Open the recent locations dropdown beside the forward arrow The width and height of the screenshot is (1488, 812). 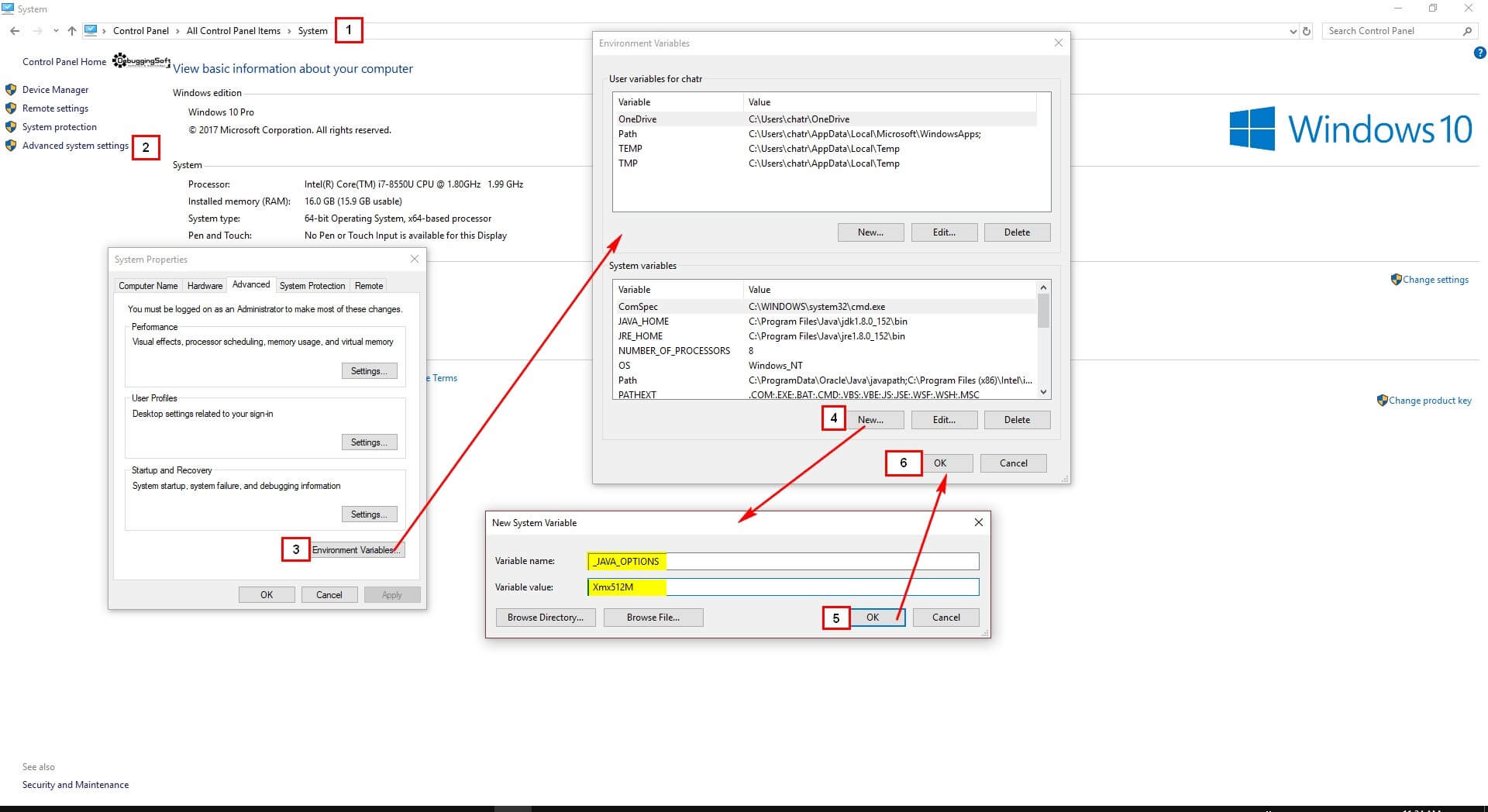[54, 30]
